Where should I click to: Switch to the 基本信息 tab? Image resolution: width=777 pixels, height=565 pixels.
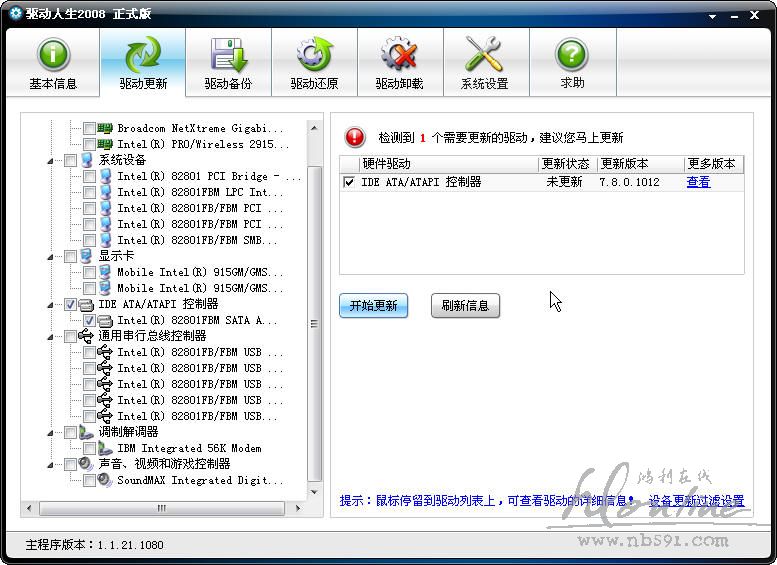click(x=53, y=62)
